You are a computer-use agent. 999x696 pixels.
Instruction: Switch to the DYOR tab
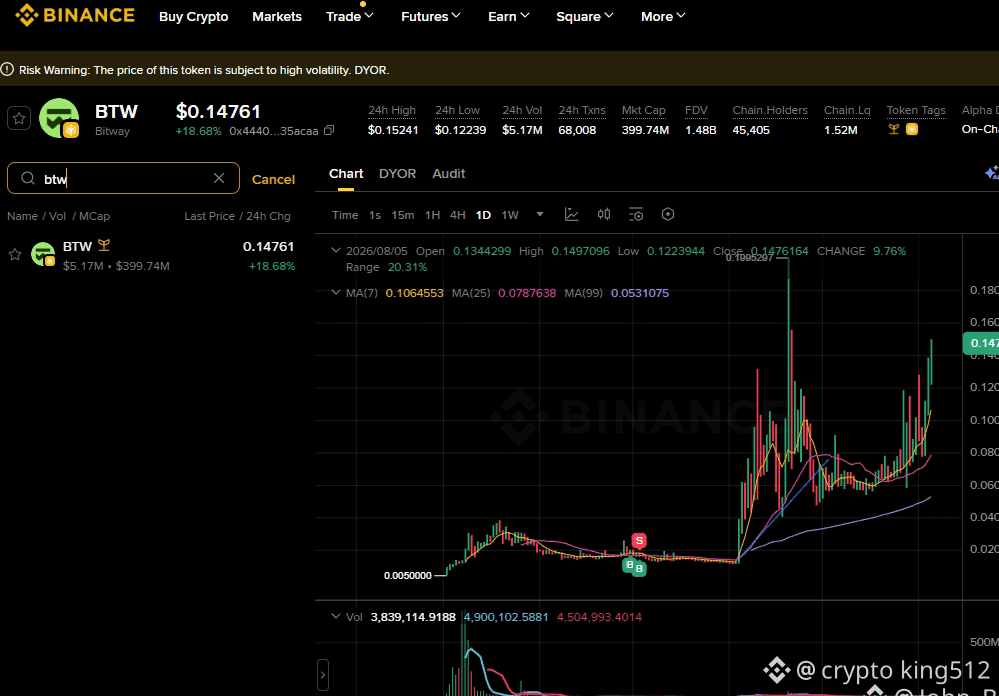click(398, 174)
